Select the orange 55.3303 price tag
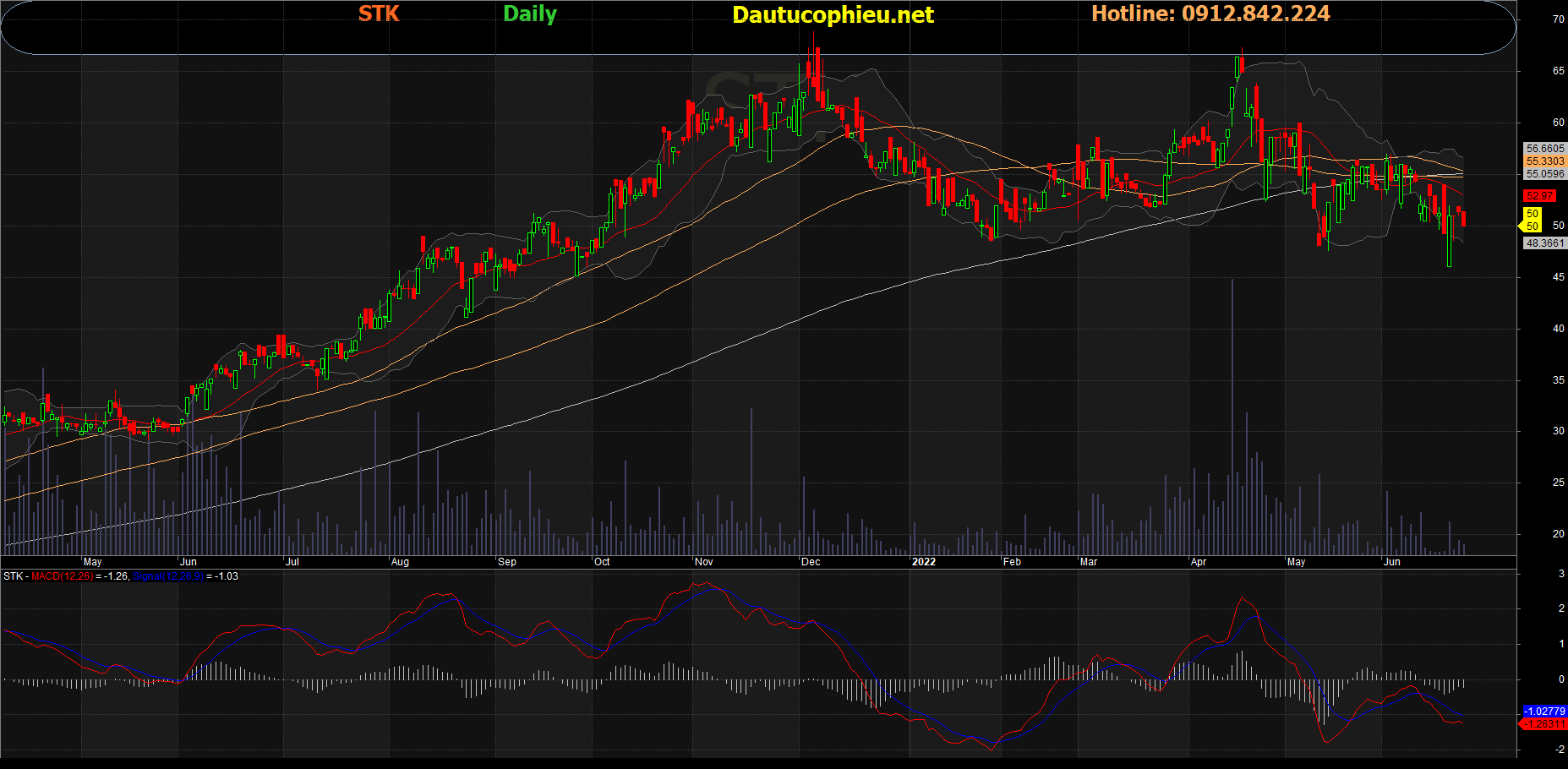 1545,161
